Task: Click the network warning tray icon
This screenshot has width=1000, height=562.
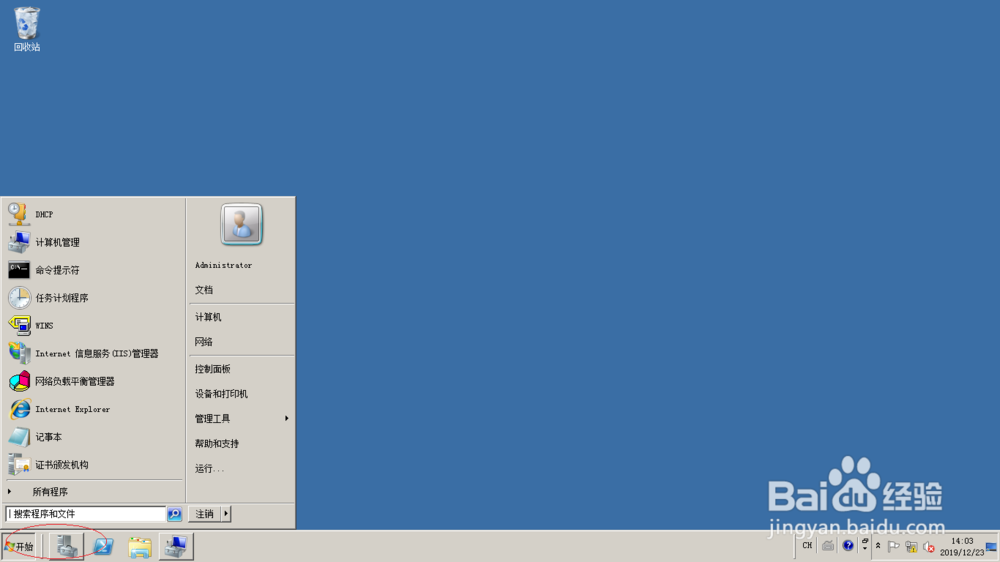Action: [x=911, y=547]
